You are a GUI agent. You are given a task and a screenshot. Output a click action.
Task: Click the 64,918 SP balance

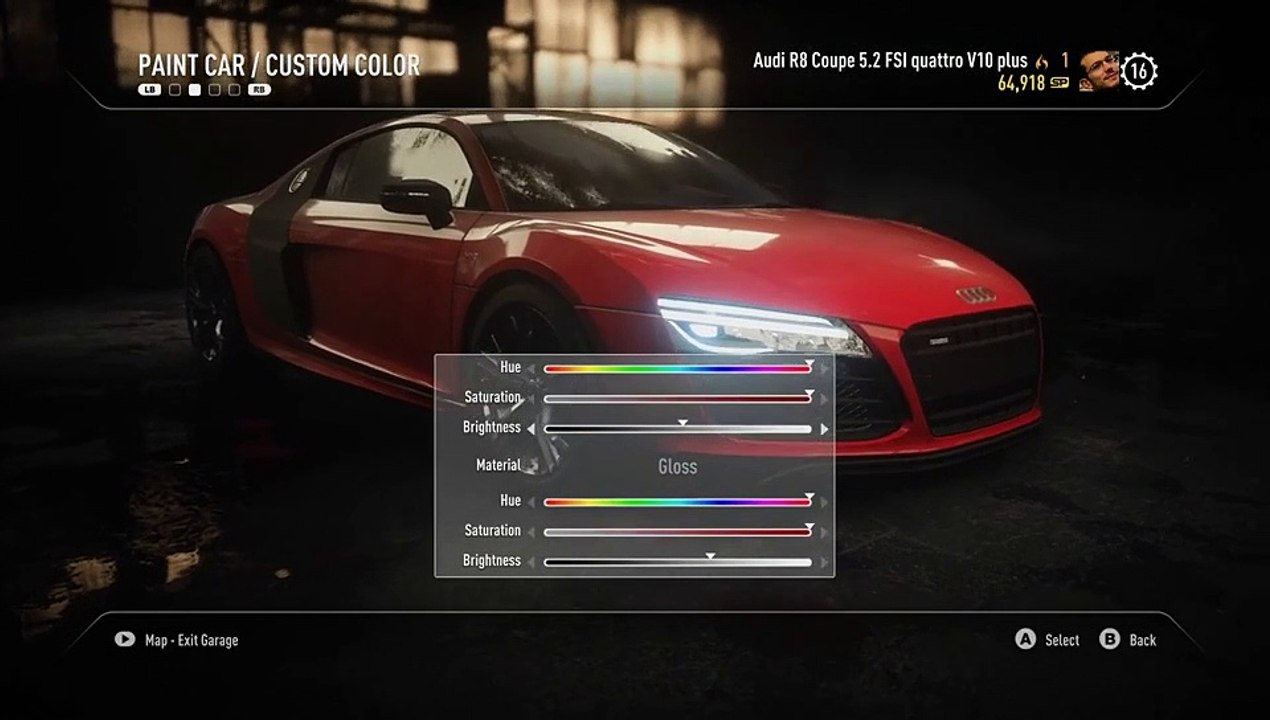click(x=1021, y=83)
